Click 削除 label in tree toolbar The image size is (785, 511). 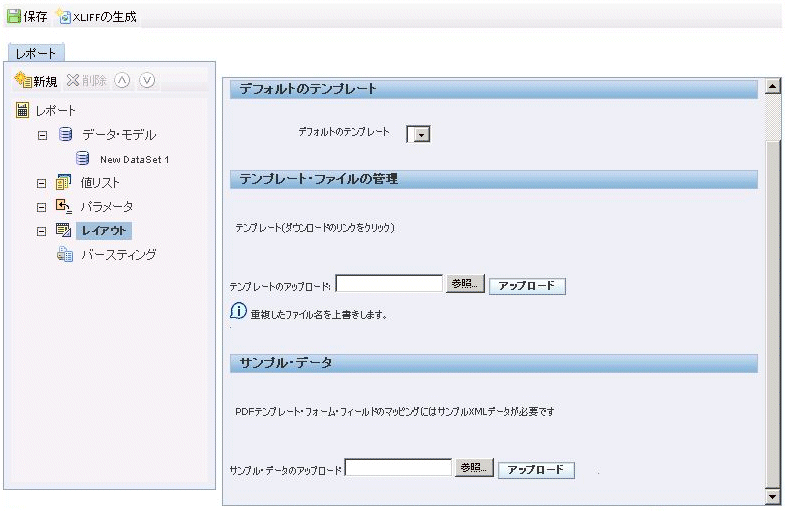[95, 81]
